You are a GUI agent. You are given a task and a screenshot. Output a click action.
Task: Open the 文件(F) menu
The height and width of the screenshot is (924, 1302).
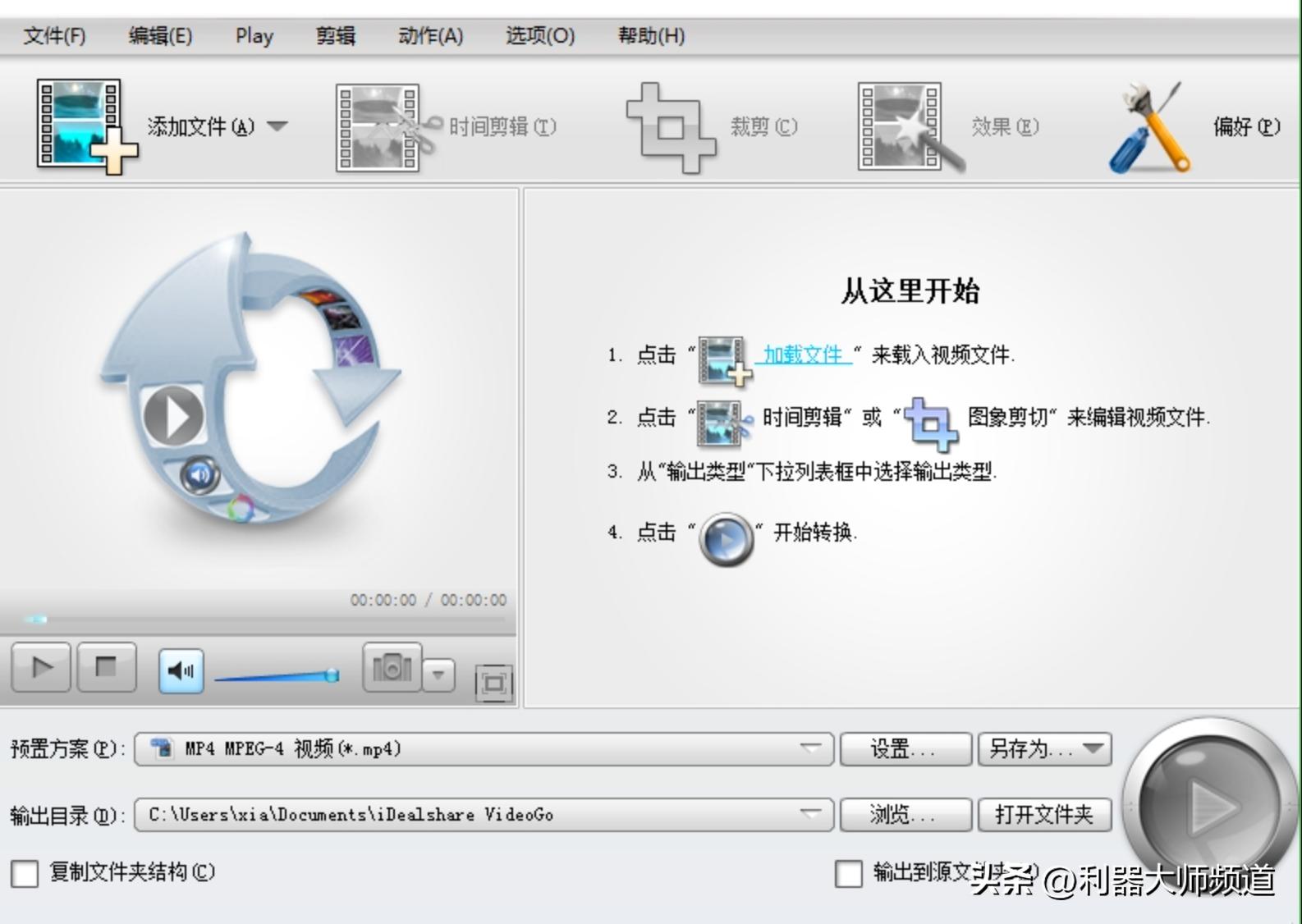(54, 36)
